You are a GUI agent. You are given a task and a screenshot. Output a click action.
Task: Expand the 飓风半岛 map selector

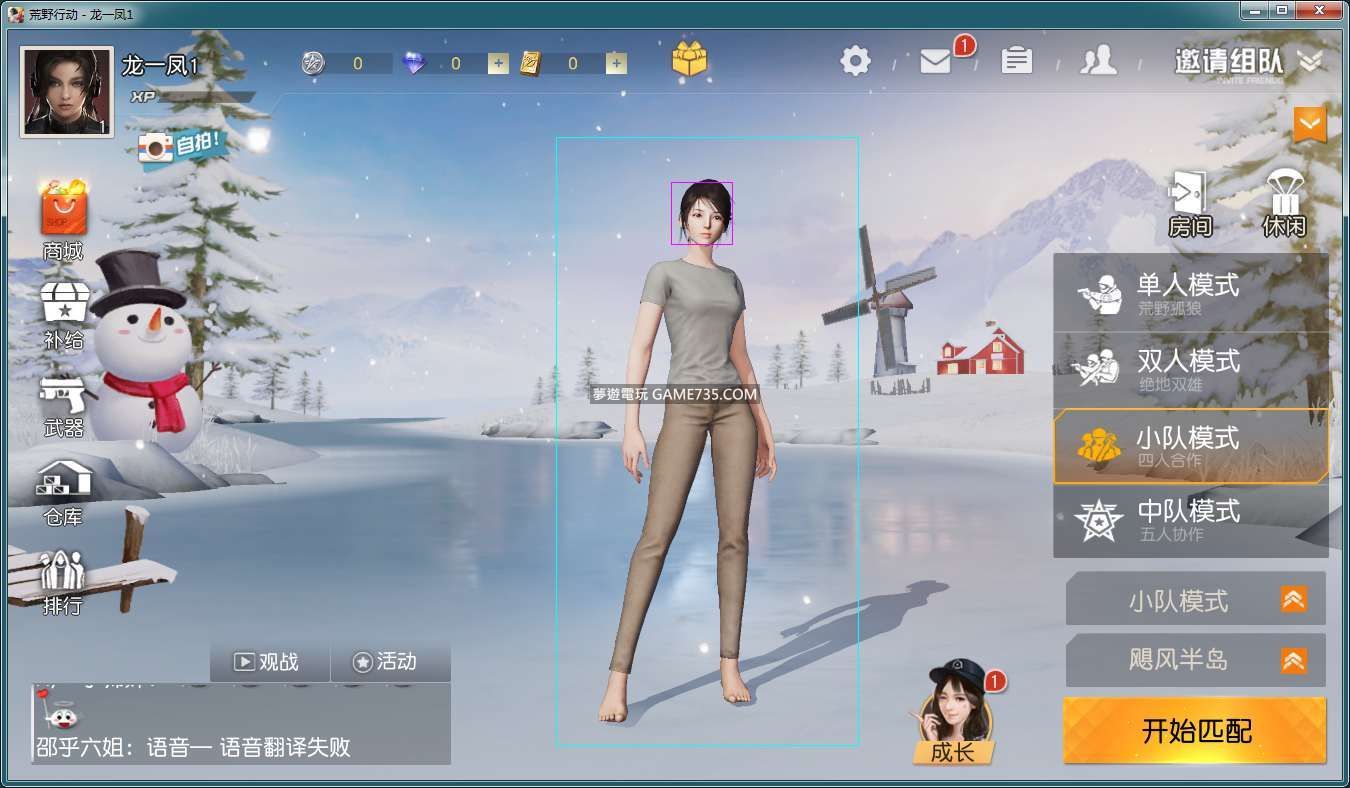[1195, 660]
